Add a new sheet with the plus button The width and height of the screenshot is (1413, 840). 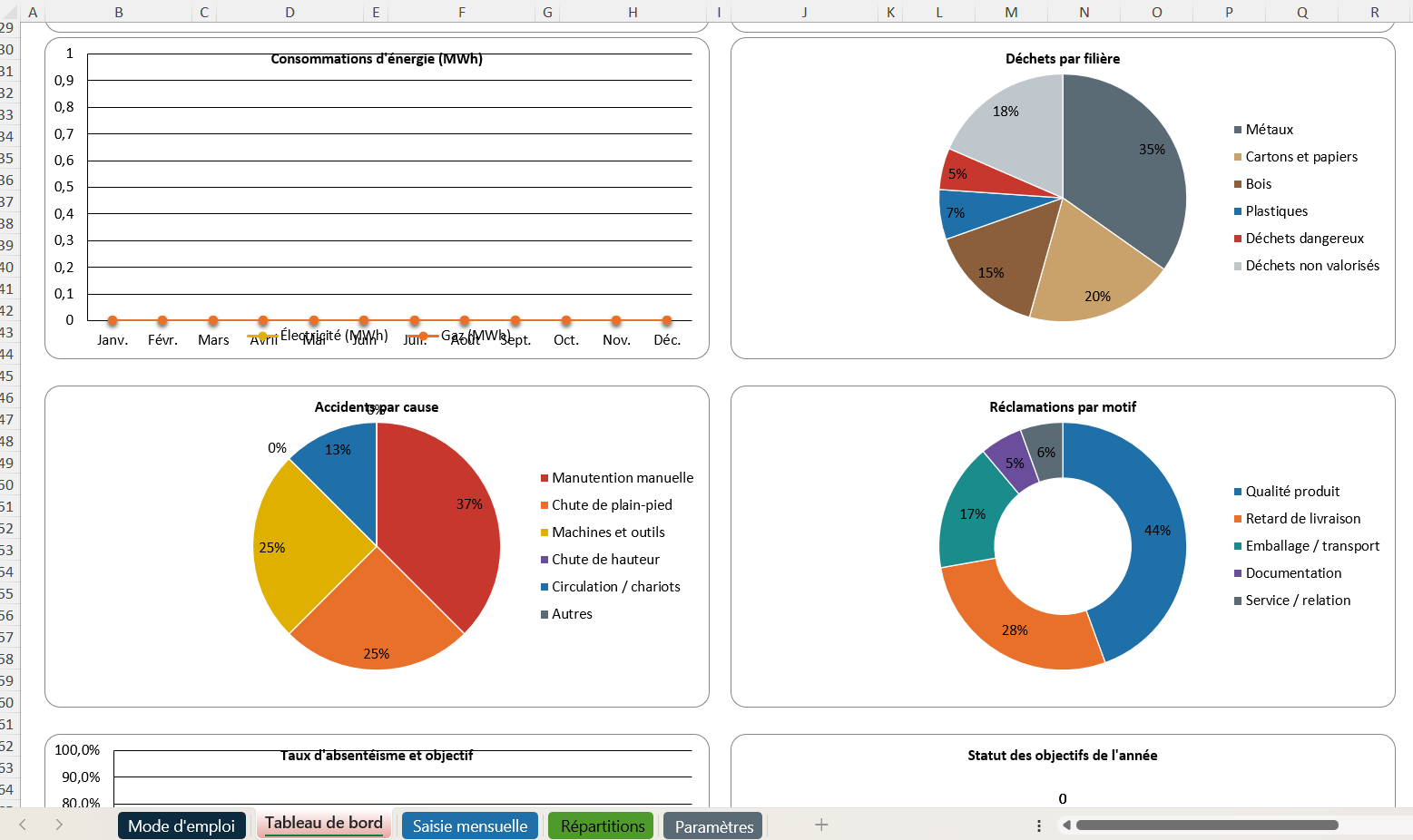point(821,825)
